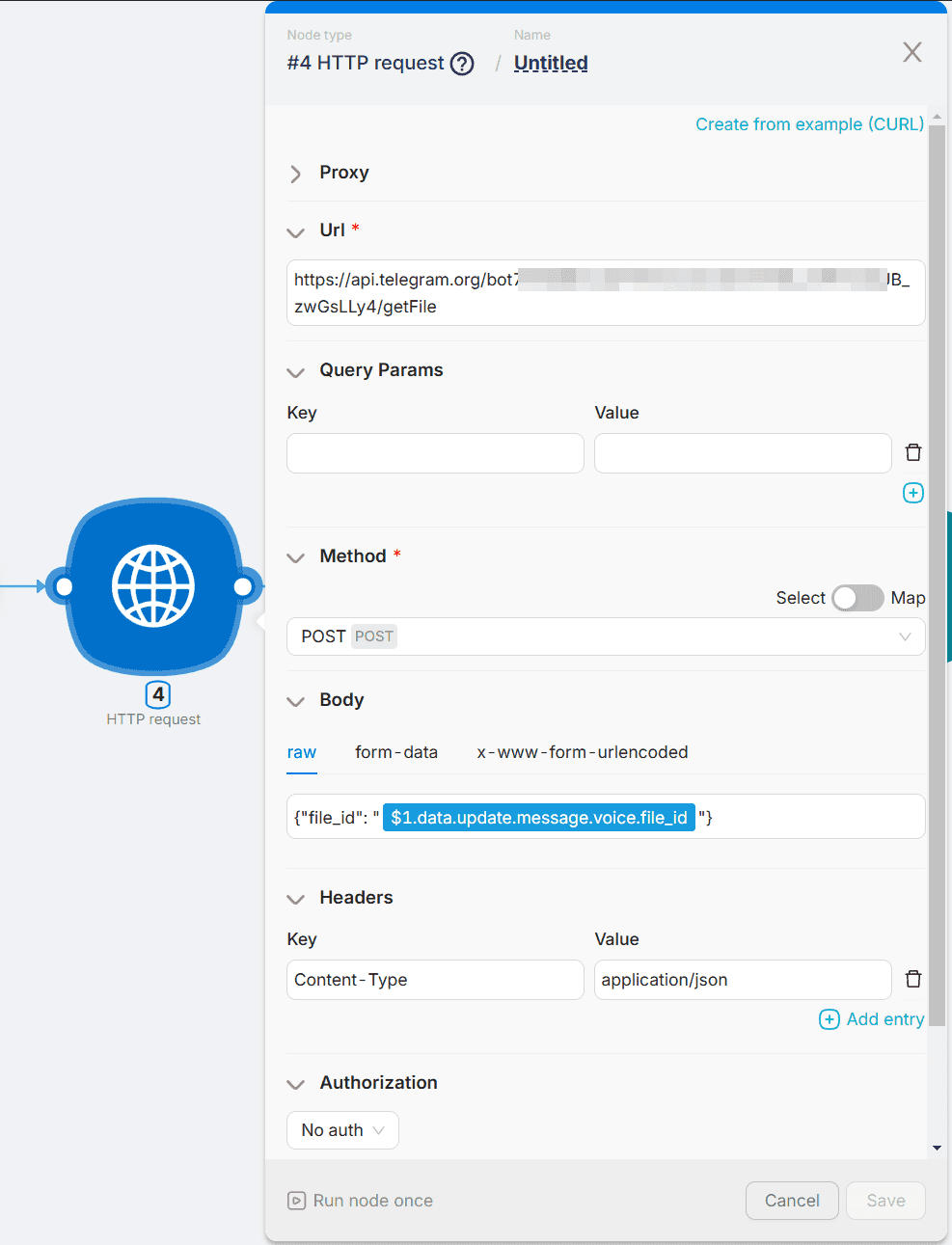The image size is (952, 1245).
Task: Delete the Query Params row with trash icon
Action: [x=912, y=452]
